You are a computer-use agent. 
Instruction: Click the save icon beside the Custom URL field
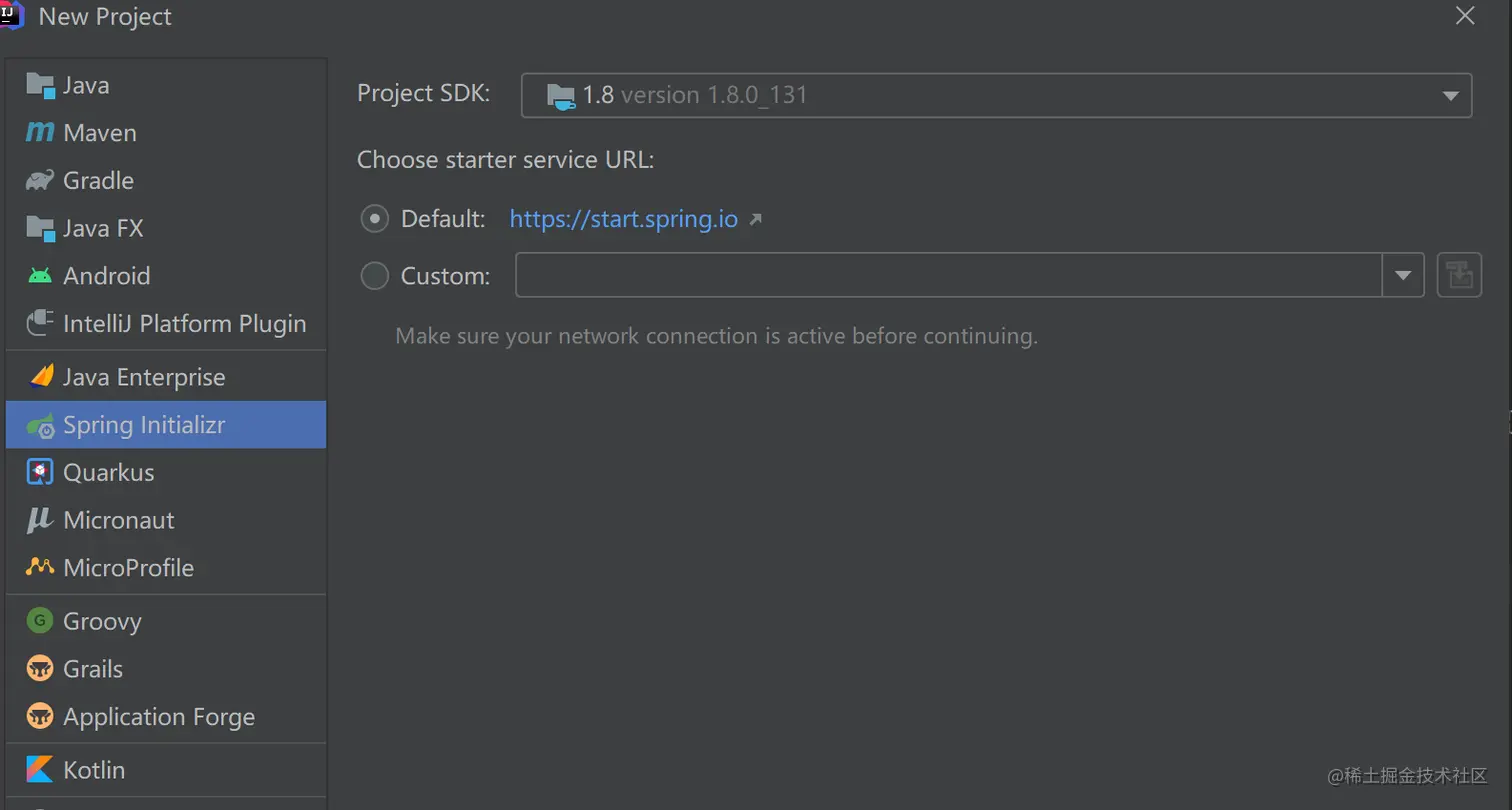[x=1459, y=275]
